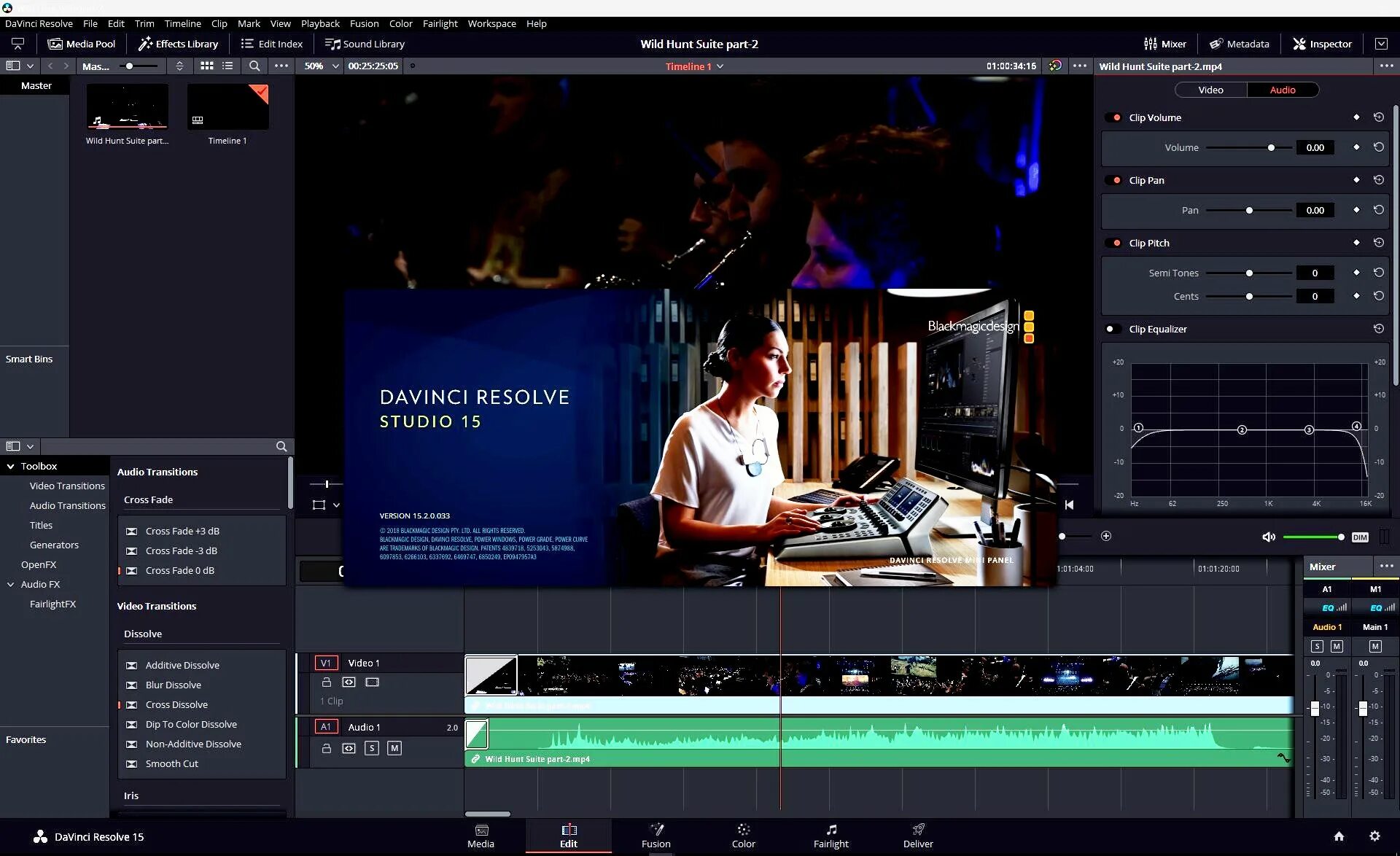The height and width of the screenshot is (856, 1400).
Task: Switch to the Video inspector tab
Action: [1210, 90]
